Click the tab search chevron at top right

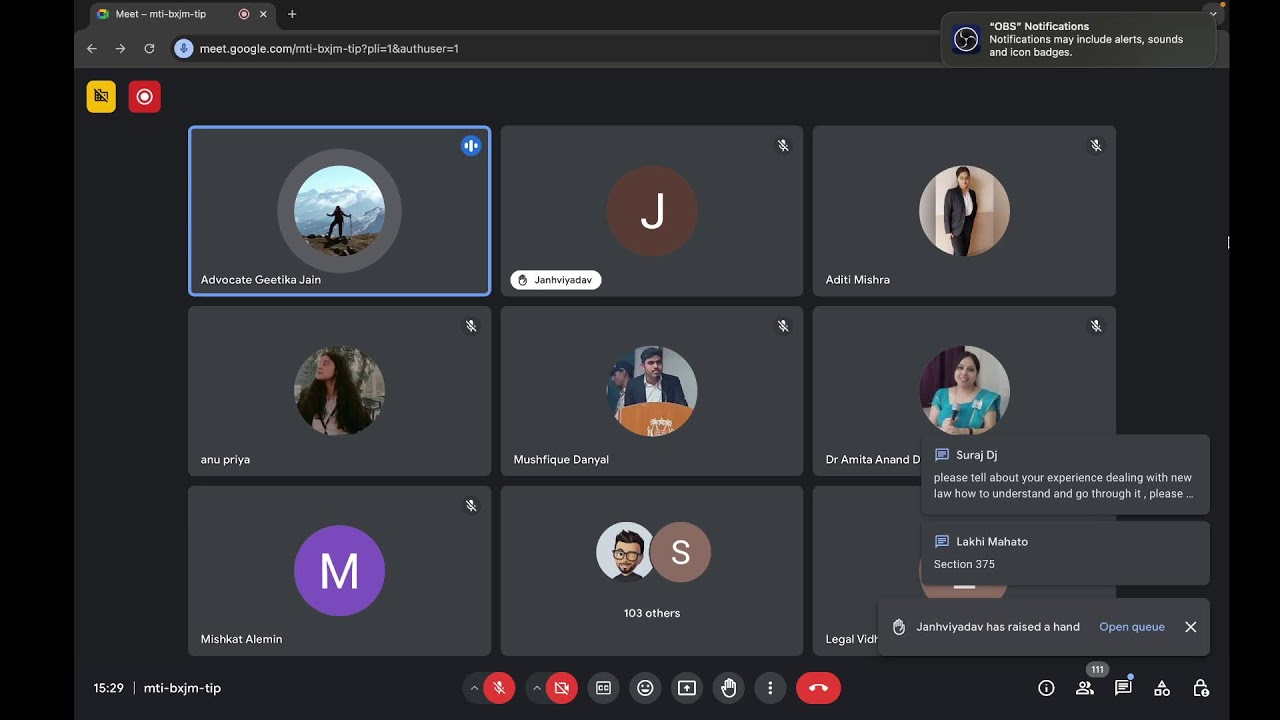pyautogui.click(x=1213, y=14)
